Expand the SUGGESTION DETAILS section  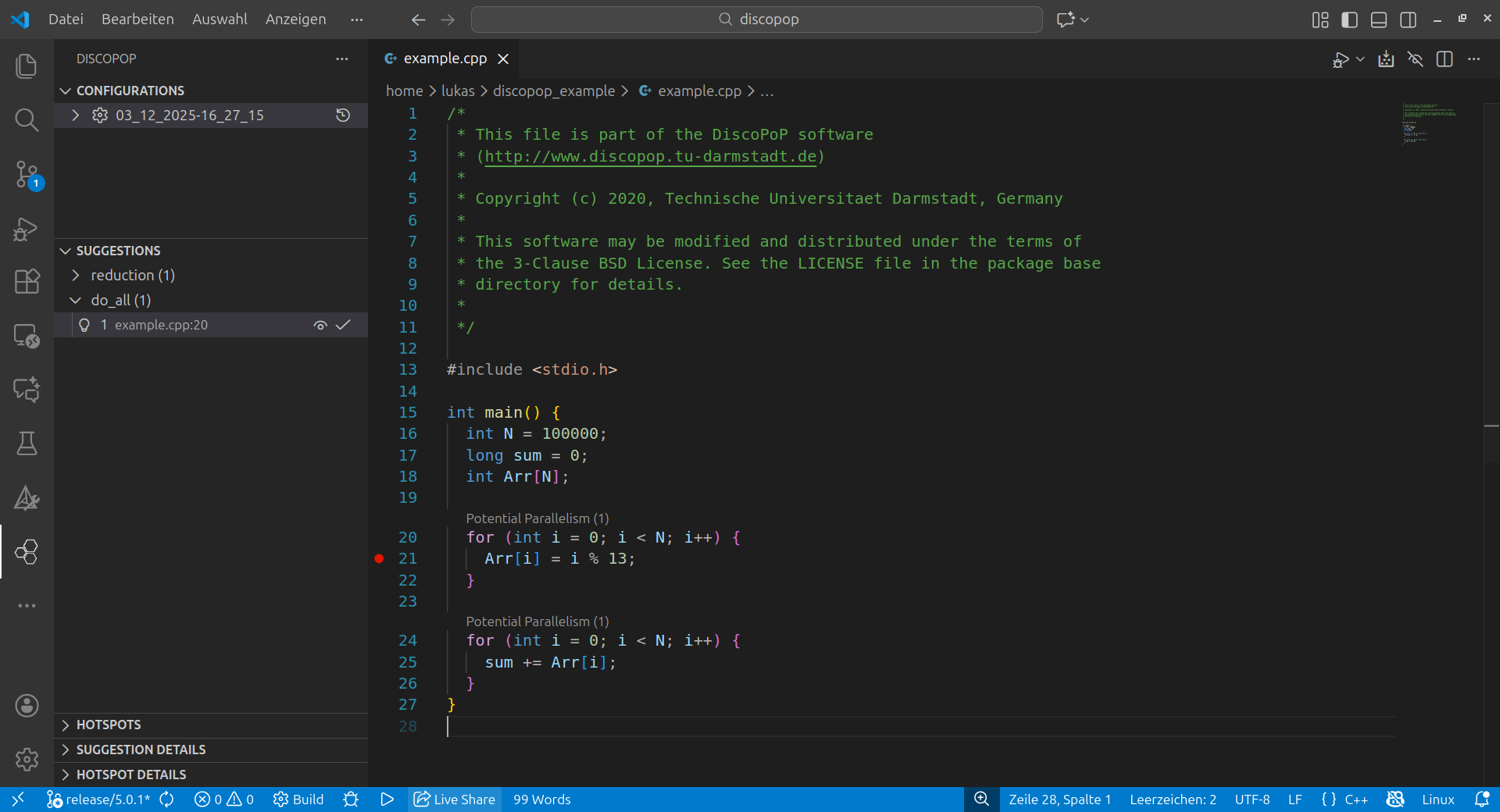[211, 750]
